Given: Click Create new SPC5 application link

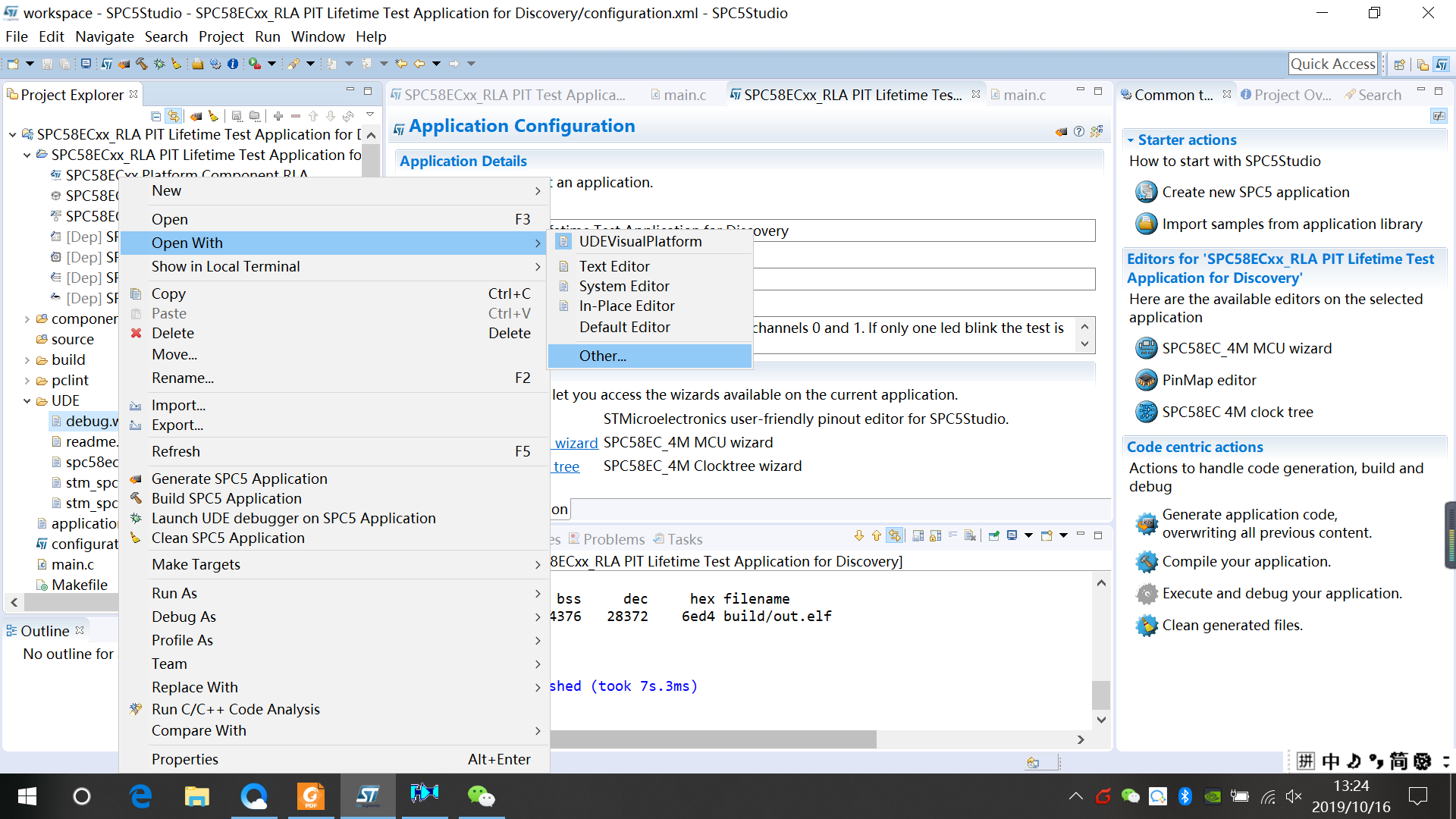Looking at the screenshot, I should coord(1255,192).
